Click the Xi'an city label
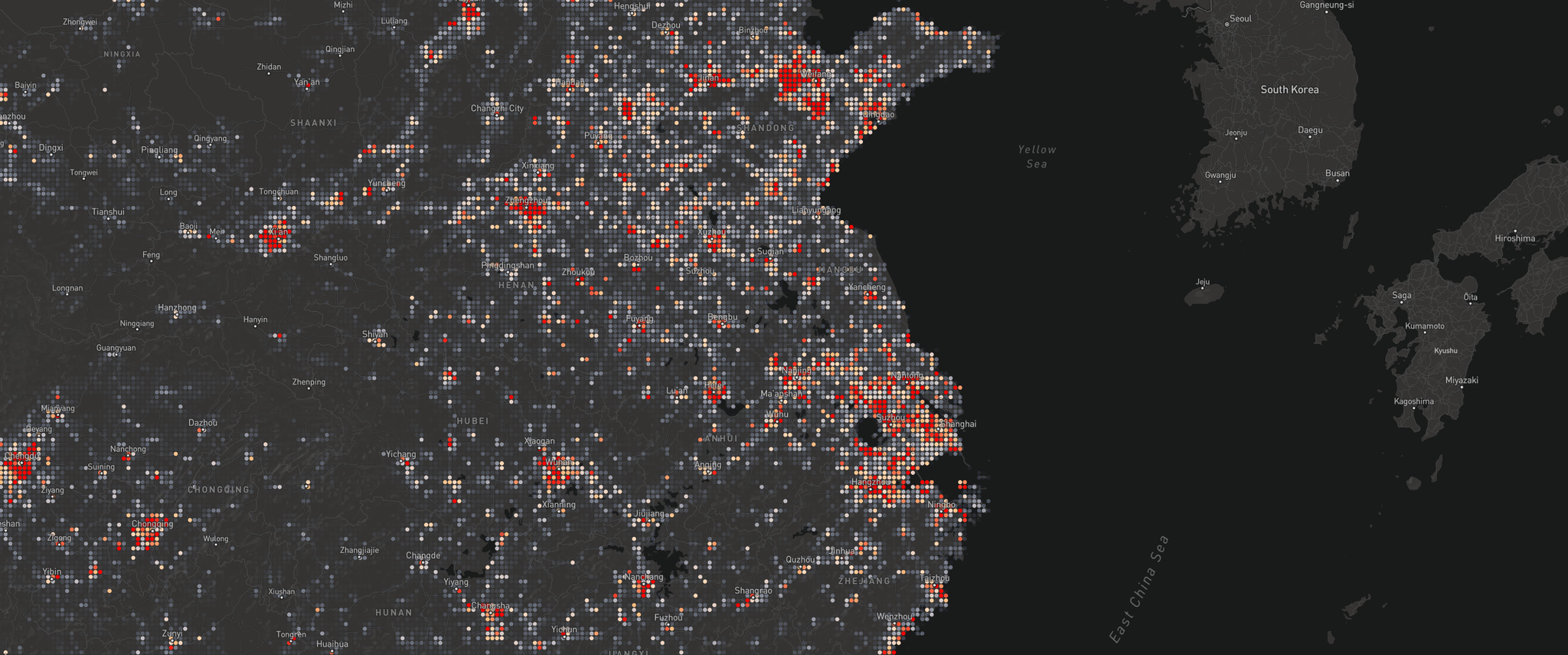1568x655 pixels. pos(278,232)
